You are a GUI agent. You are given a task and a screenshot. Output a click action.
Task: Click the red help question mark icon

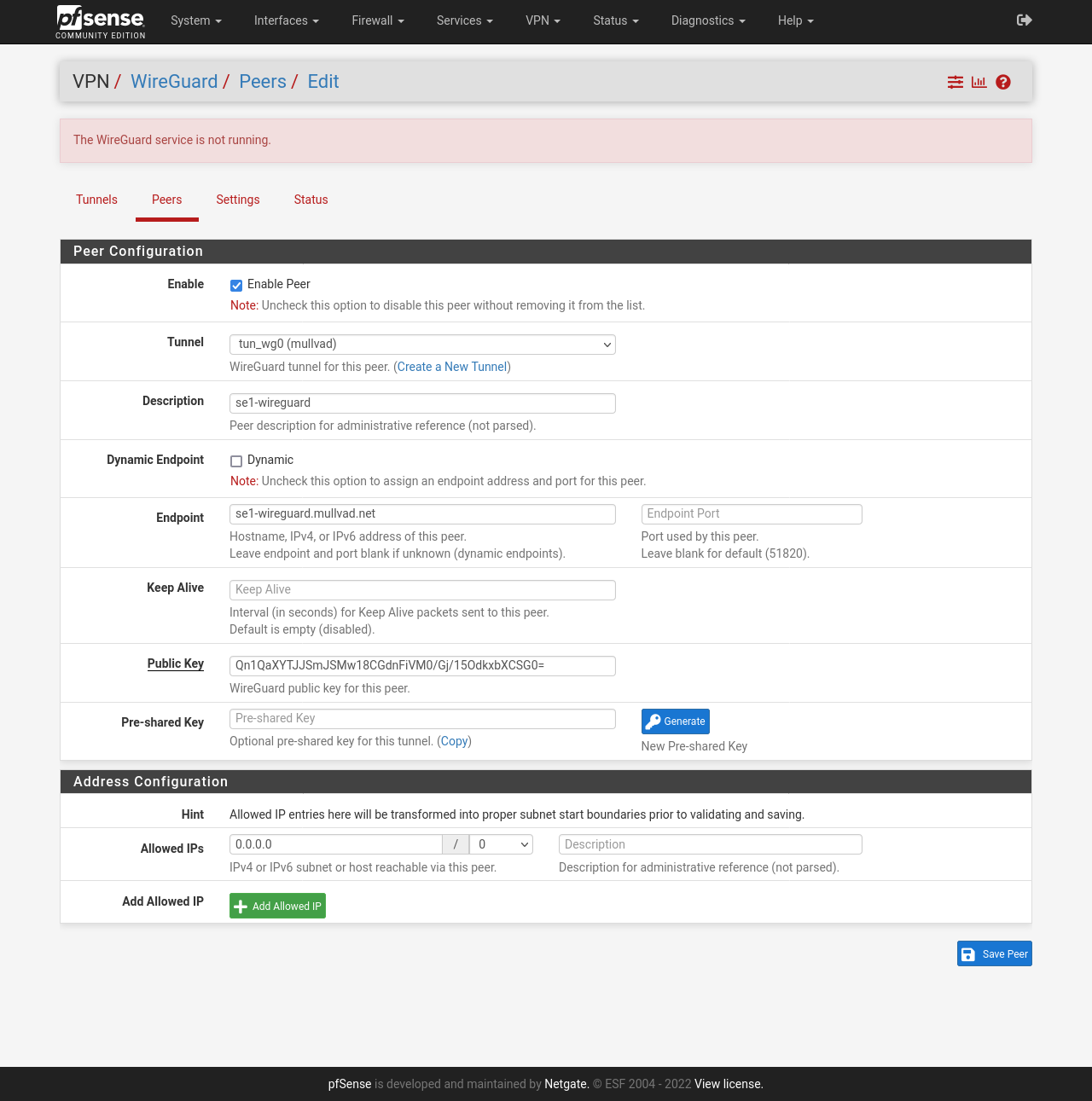(1003, 82)
